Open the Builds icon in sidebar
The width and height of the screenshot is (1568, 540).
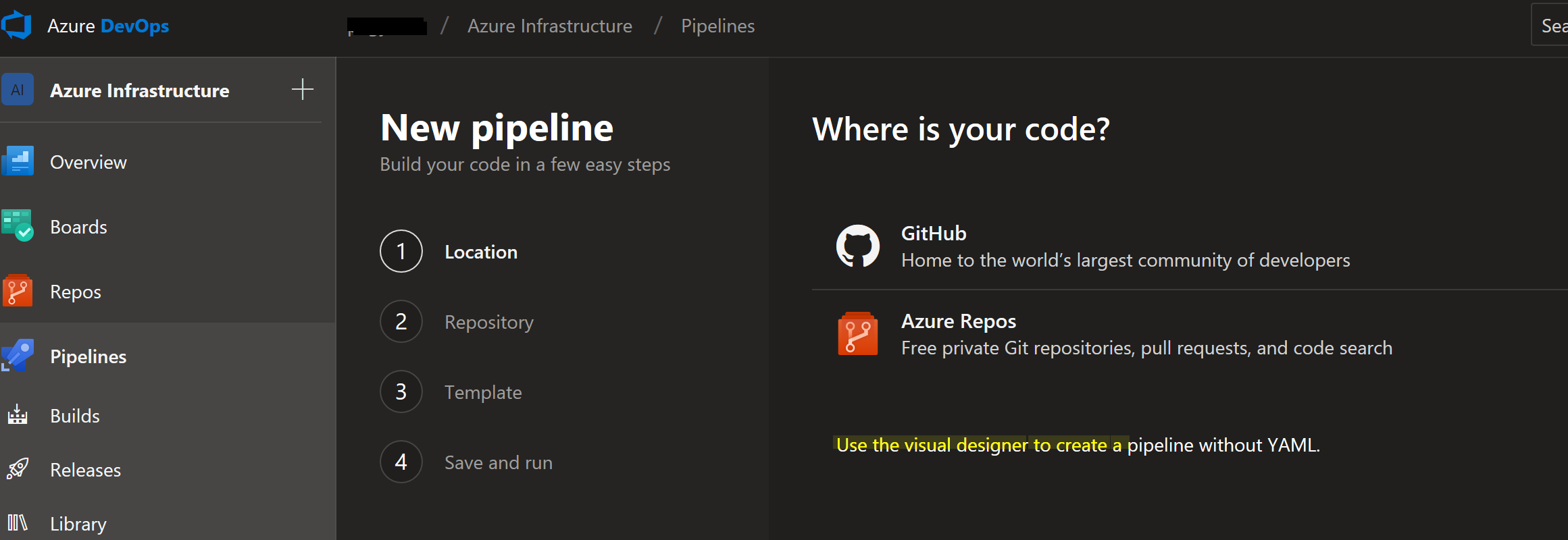(x=18, y=414)
